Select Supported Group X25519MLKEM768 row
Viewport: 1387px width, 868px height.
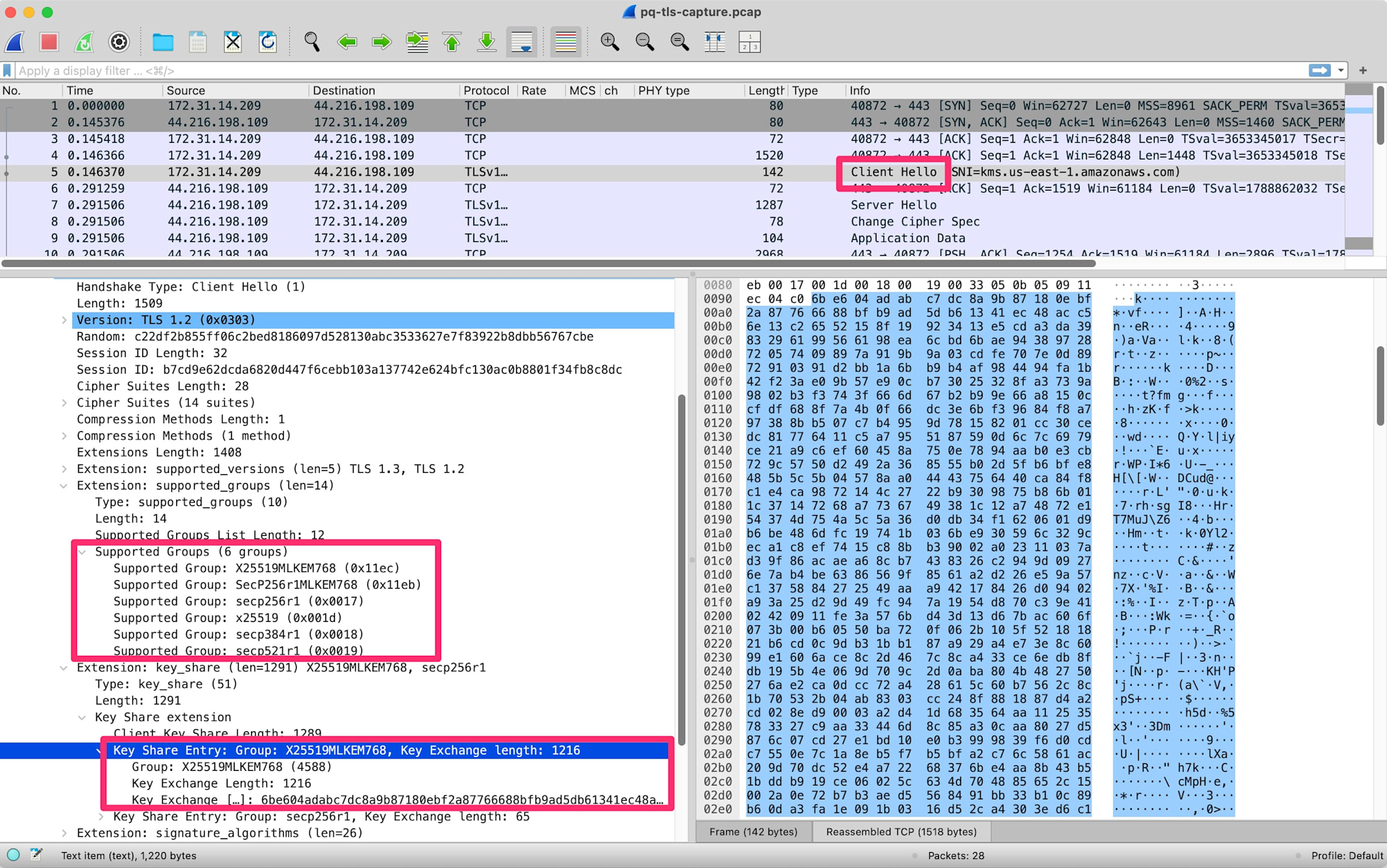coord(337,568)
